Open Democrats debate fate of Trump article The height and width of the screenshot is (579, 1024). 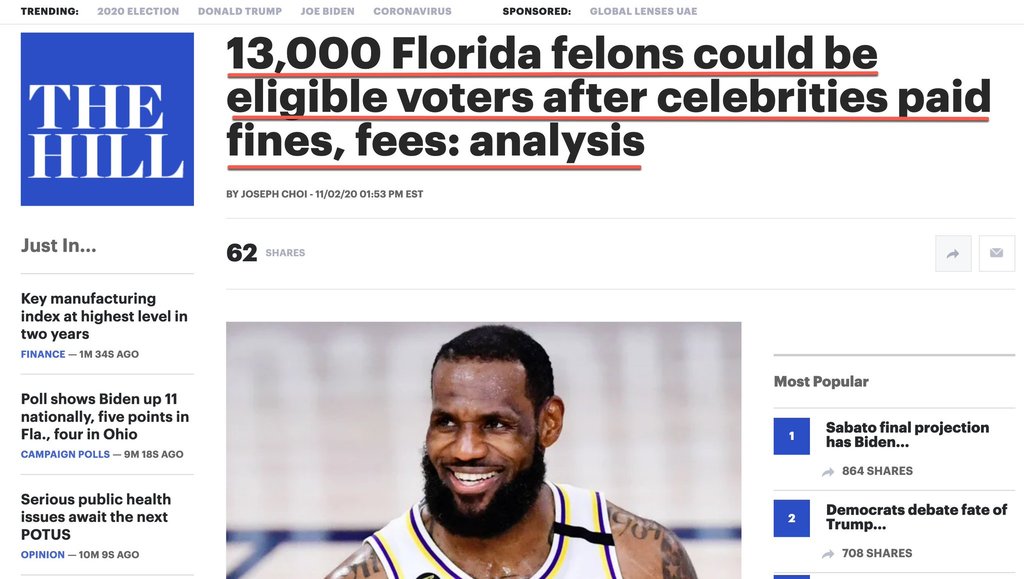[x=916, y=517]
